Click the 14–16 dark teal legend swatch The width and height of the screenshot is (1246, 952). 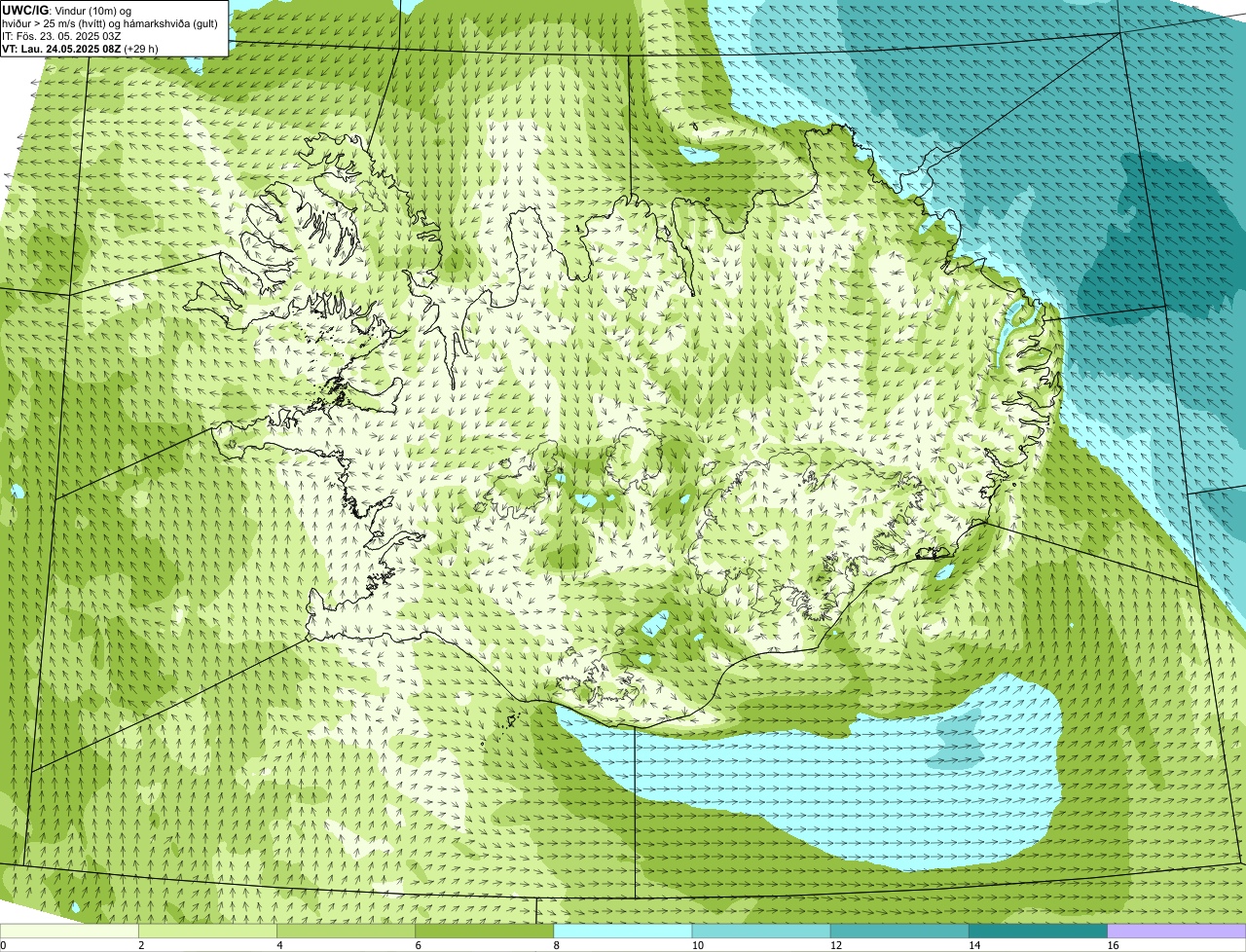click(x=1038, y=931)
